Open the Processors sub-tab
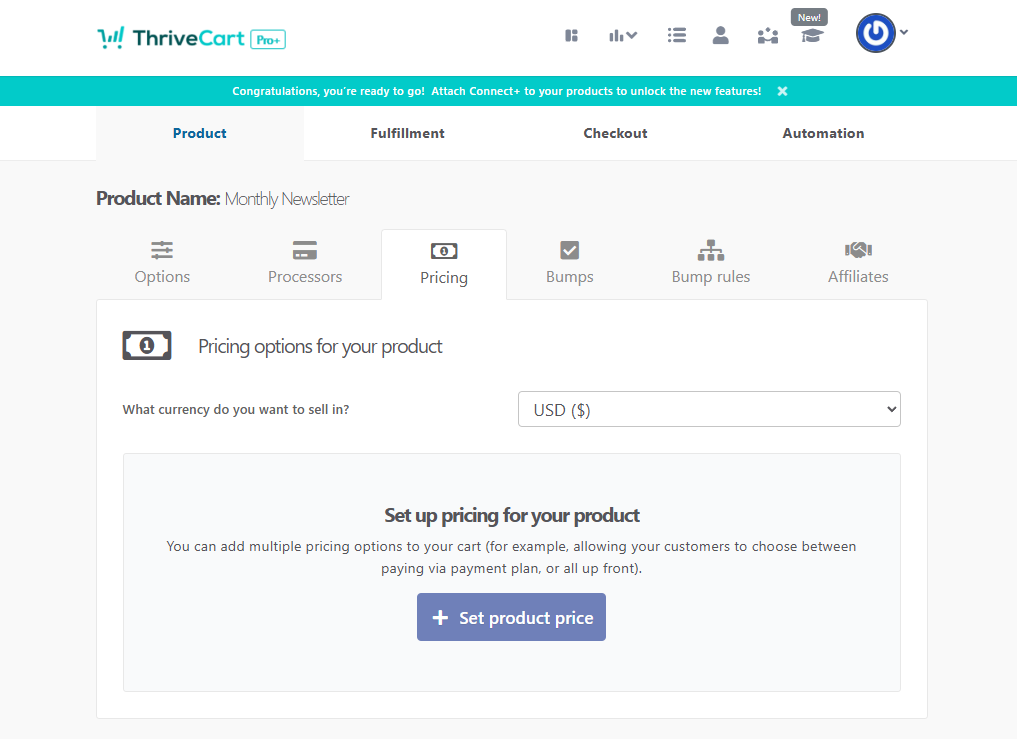This screenshot has width=1017, height=739. (305, 263)
